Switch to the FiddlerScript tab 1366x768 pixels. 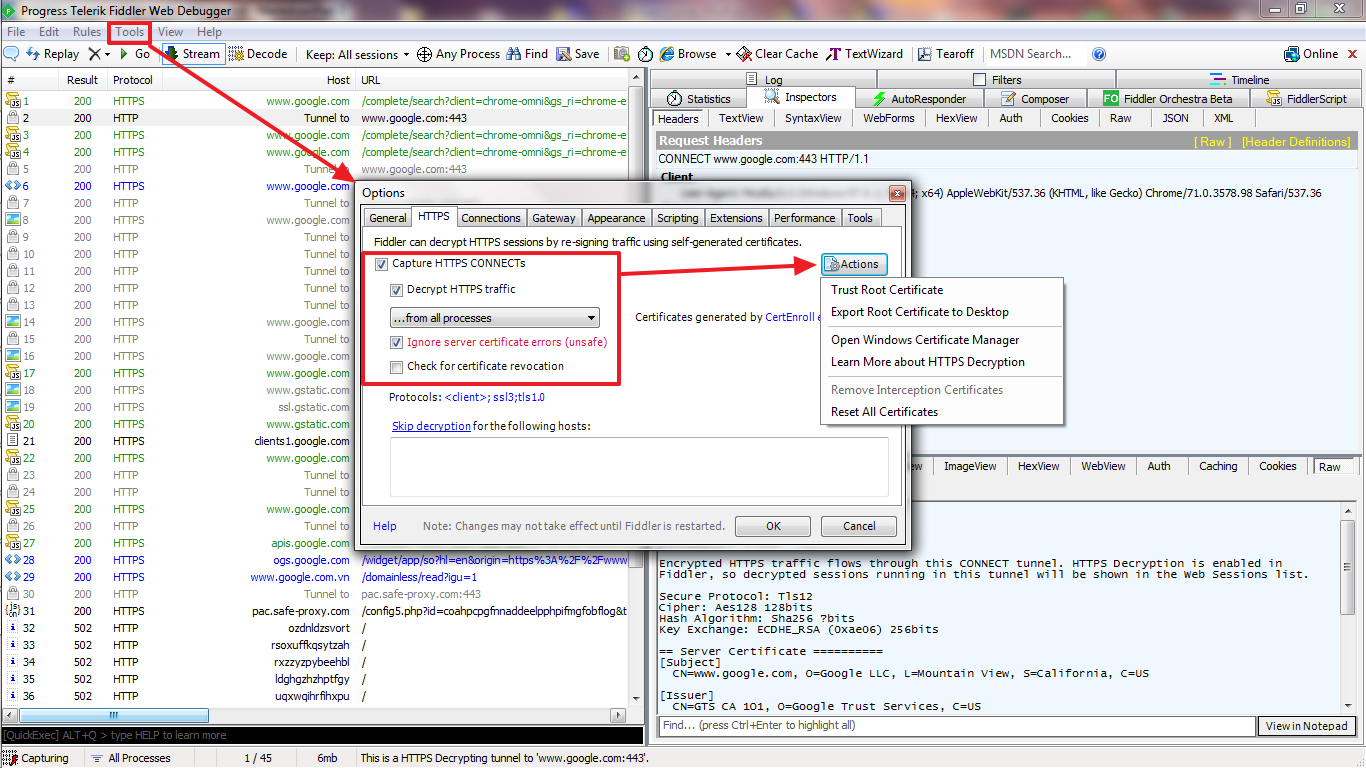[1306, 99]
